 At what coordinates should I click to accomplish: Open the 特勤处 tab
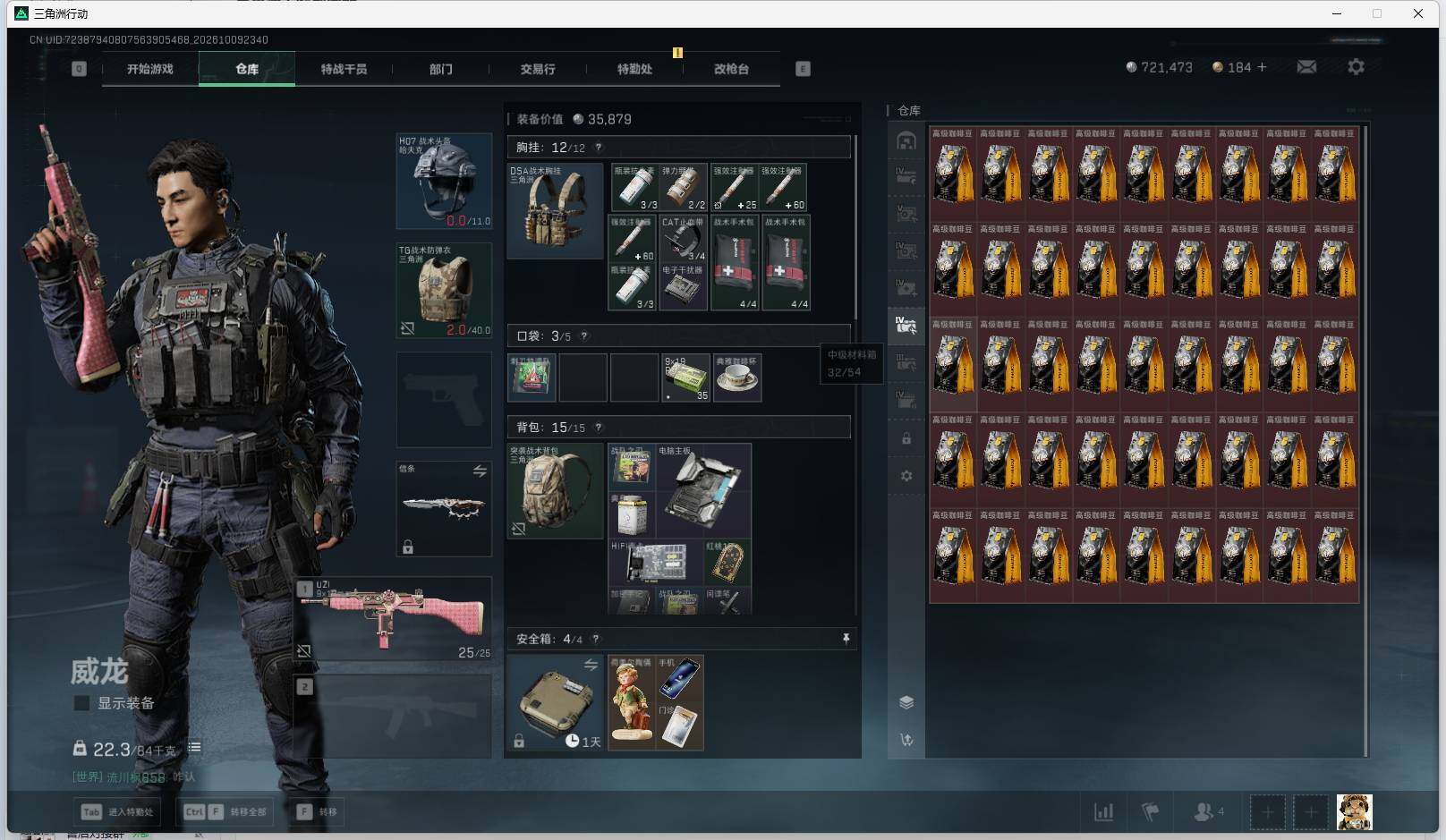click(634, 69)
